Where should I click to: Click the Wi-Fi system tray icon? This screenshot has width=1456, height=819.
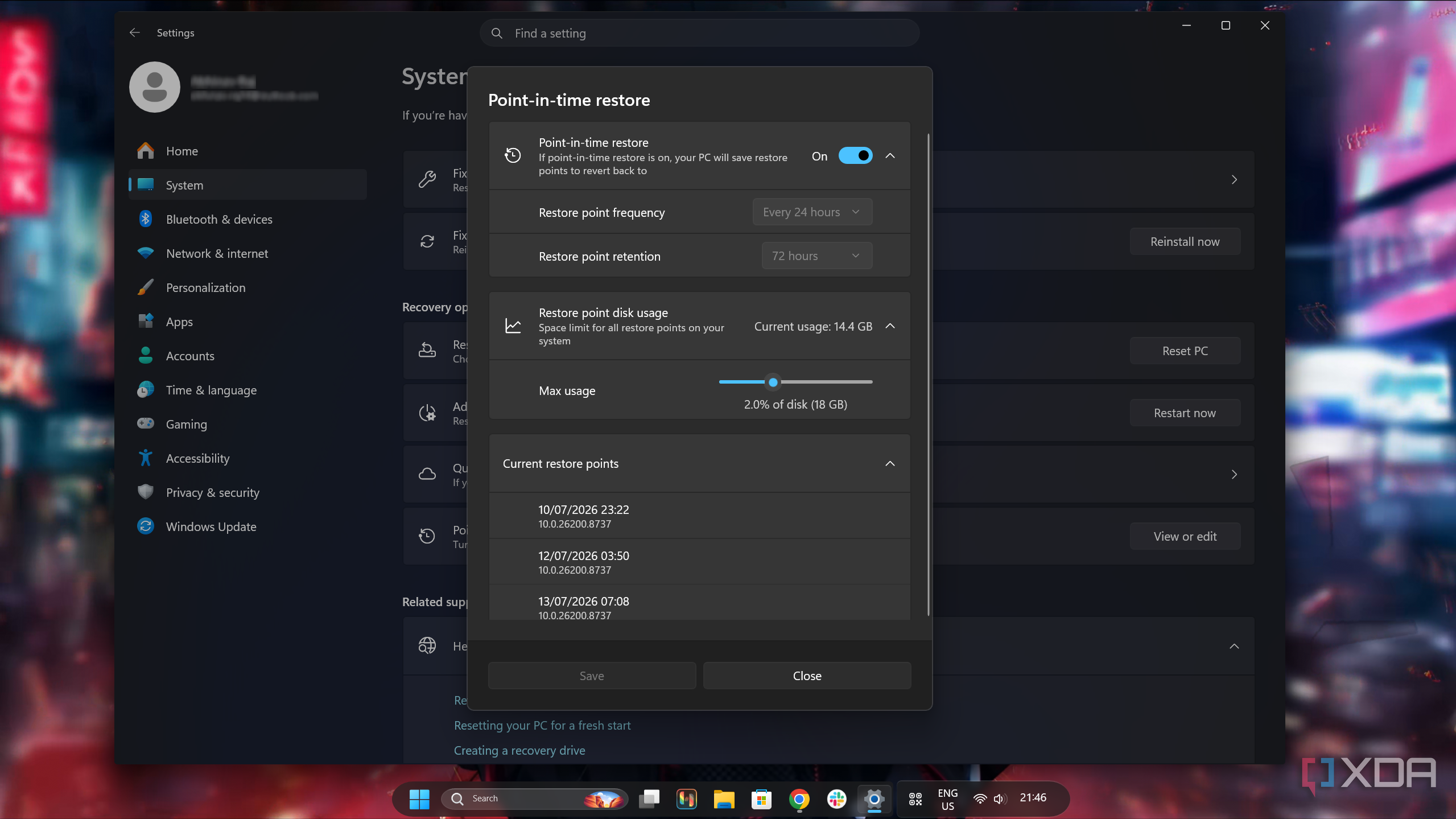[980, 799]
